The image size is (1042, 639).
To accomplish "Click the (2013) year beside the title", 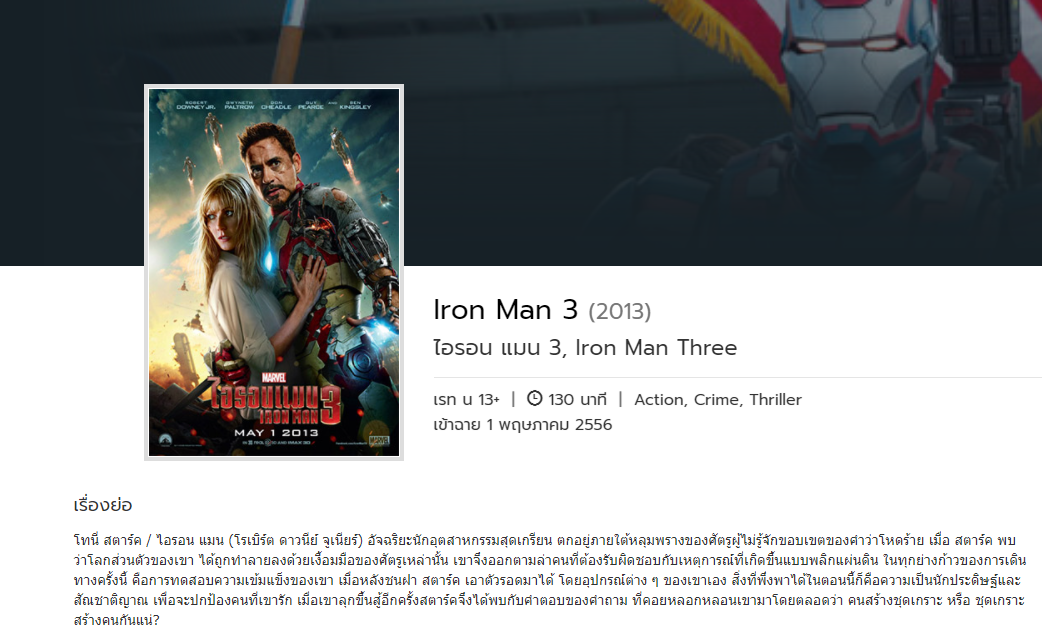I will (619, 312).
